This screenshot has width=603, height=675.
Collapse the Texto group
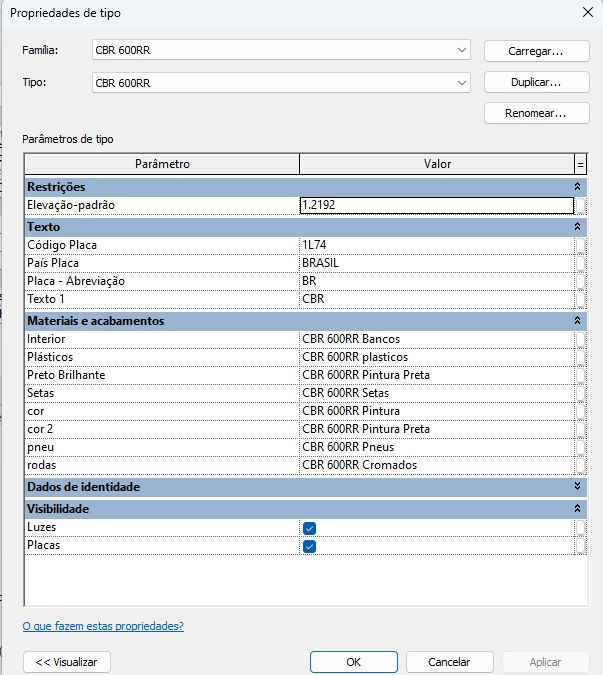pyautogui.click(x=577, y=226)
